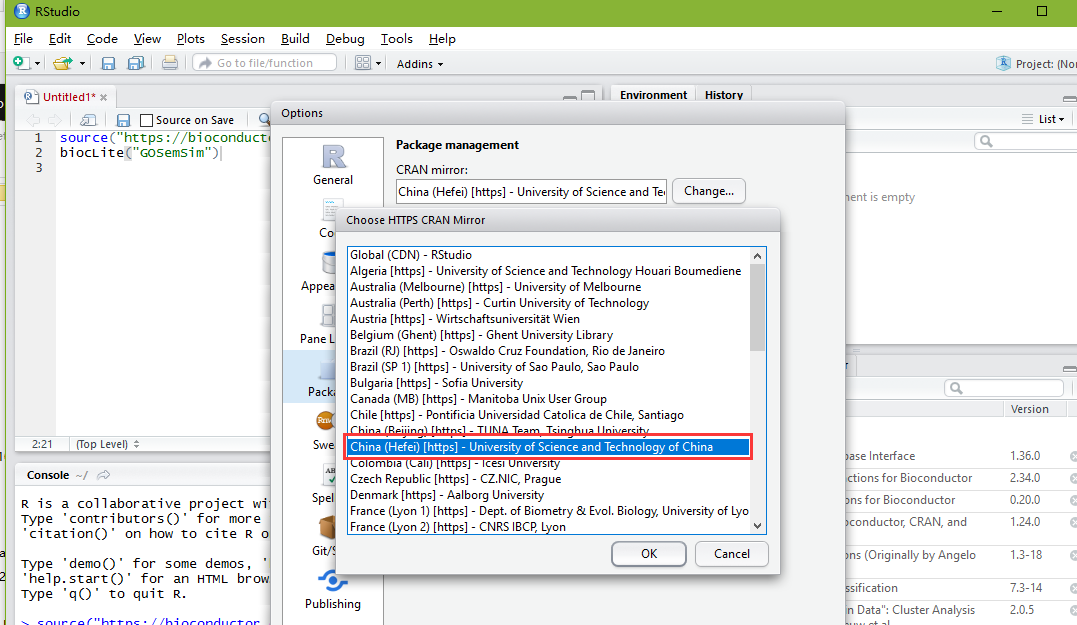Select Bulgaria Sofia University mirror
The width and height of the screenshot is (1077, 625).
548,383
